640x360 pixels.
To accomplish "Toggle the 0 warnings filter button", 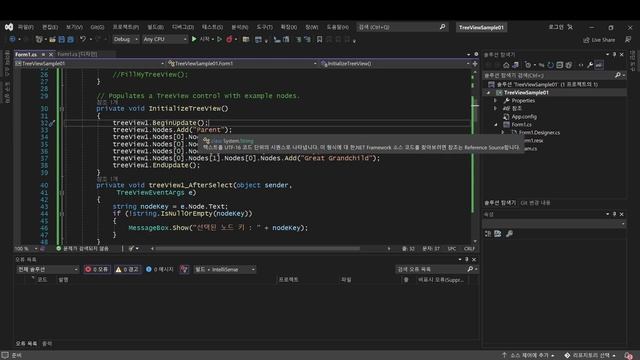I will (x=127, y=269).
